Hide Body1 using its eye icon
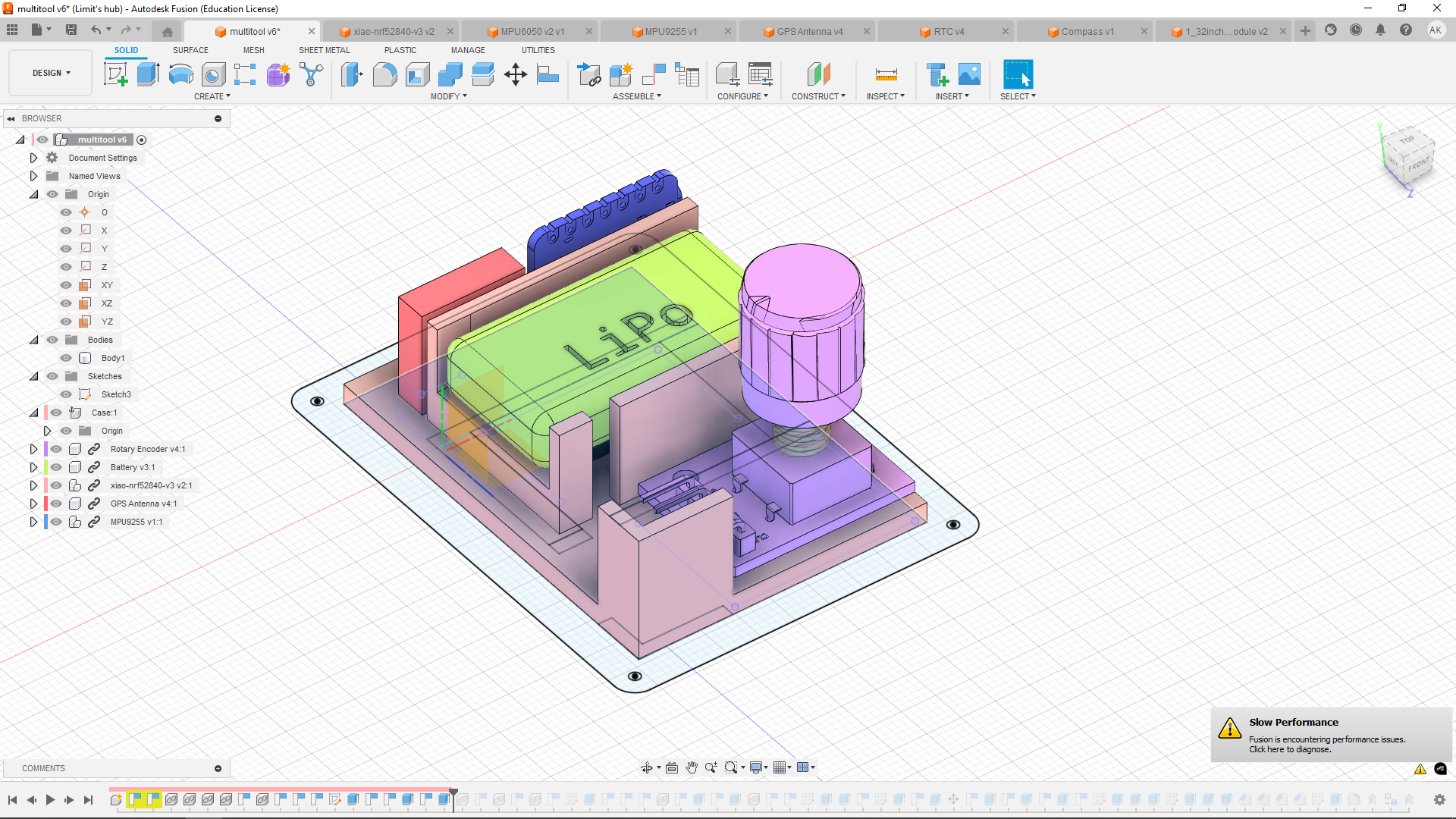Screen dimensions: 1456x819 66,358
